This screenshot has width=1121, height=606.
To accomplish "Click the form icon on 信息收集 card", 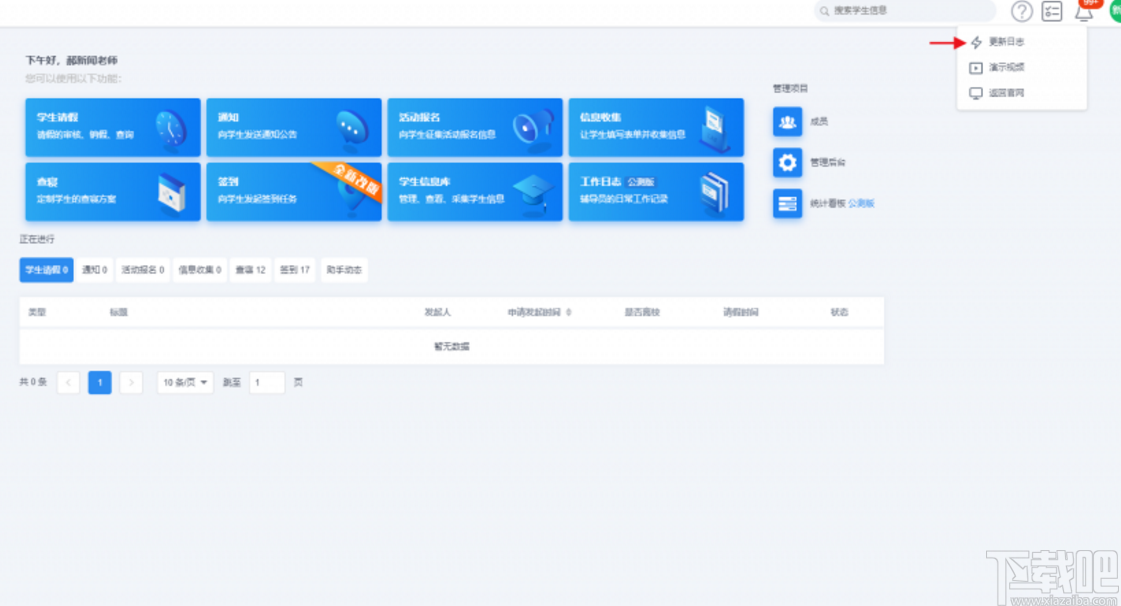I will point(715,129).
